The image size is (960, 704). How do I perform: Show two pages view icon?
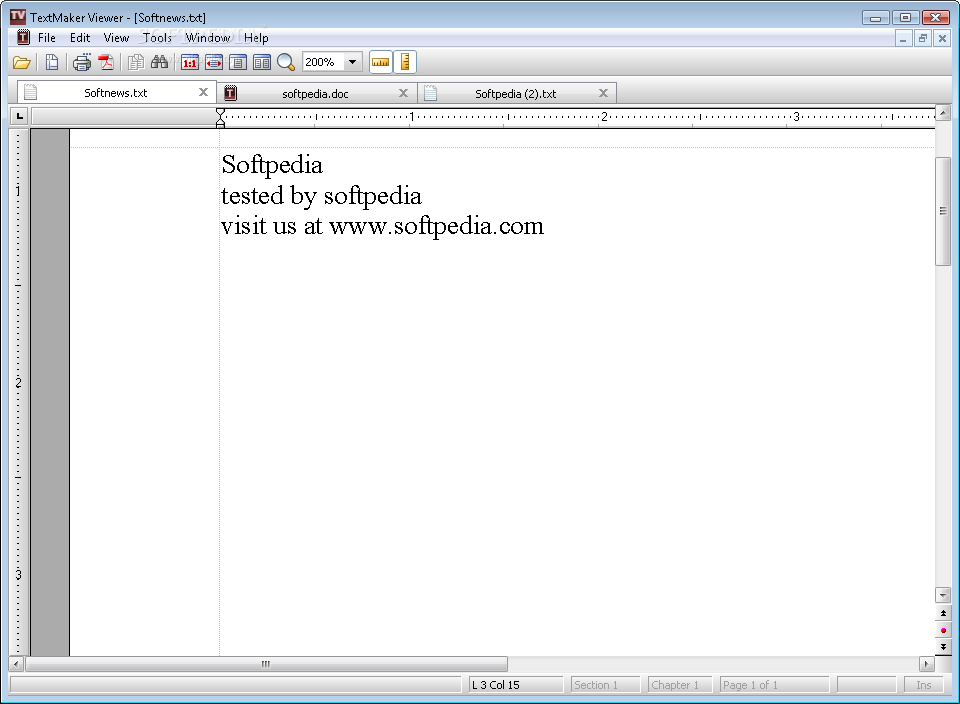(x=262, y=62)
